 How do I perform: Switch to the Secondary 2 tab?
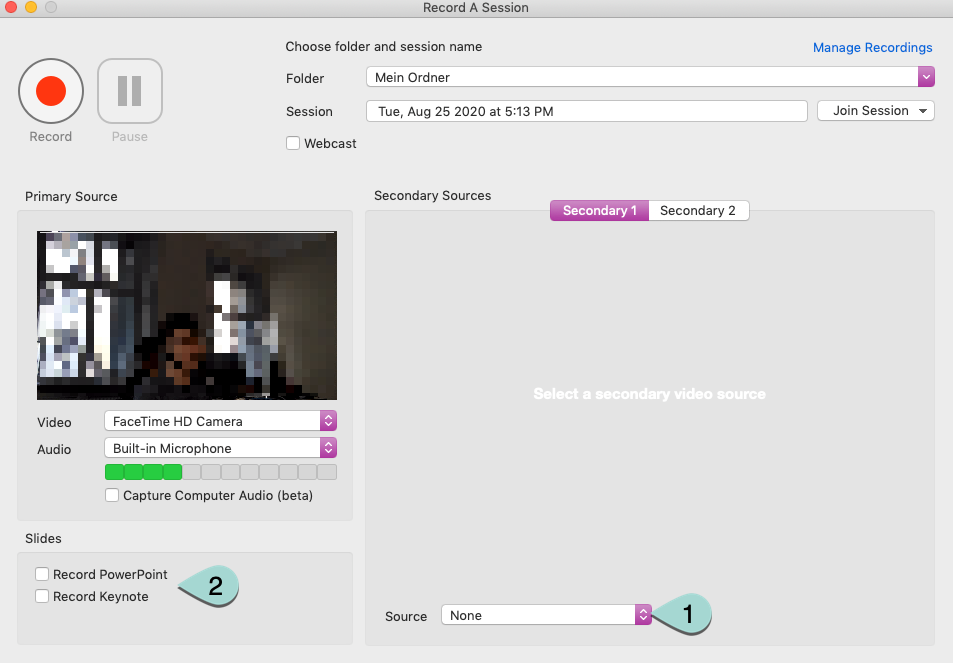pos(698,211)
